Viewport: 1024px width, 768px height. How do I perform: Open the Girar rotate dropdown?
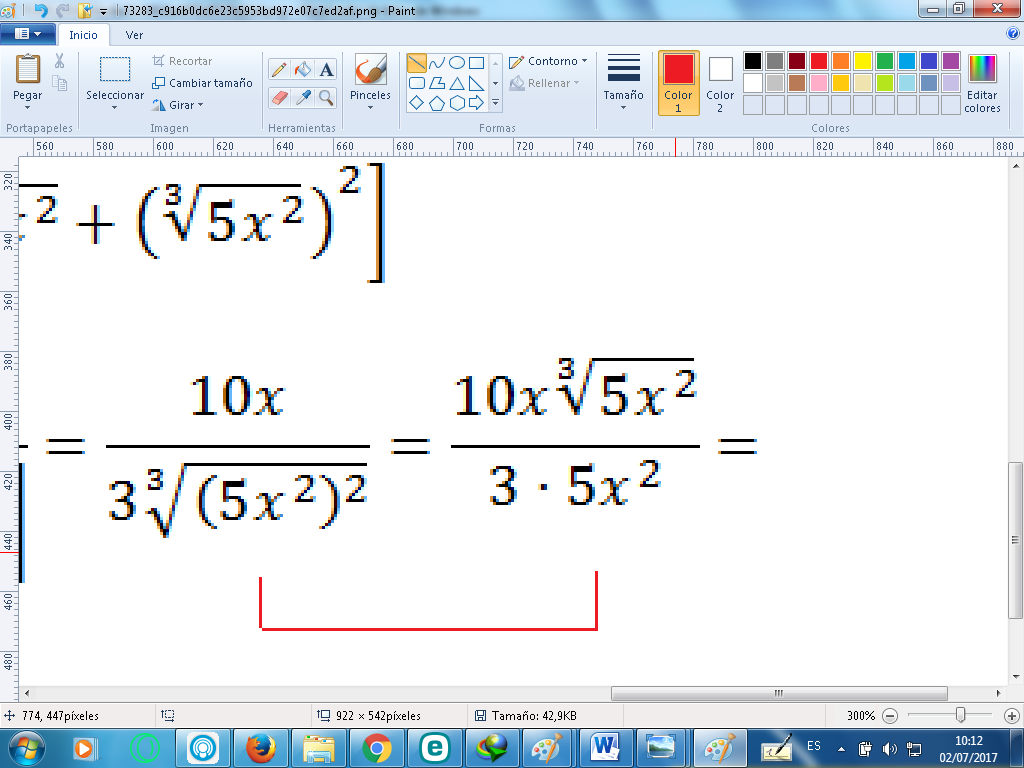[x=178, y=105]
